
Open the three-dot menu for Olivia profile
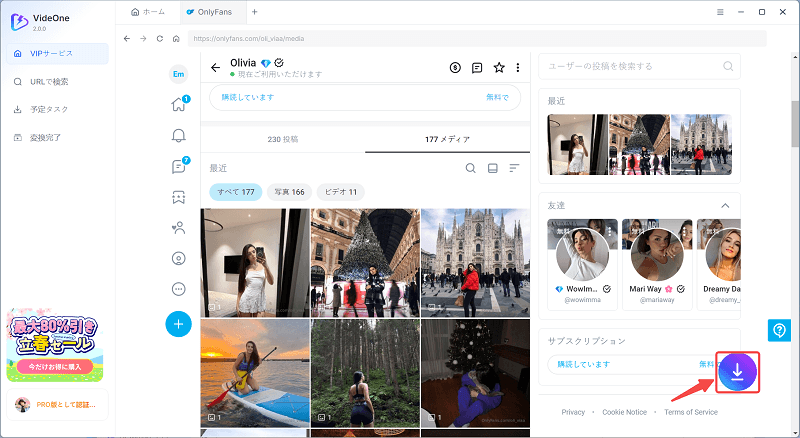coord(518,68)
